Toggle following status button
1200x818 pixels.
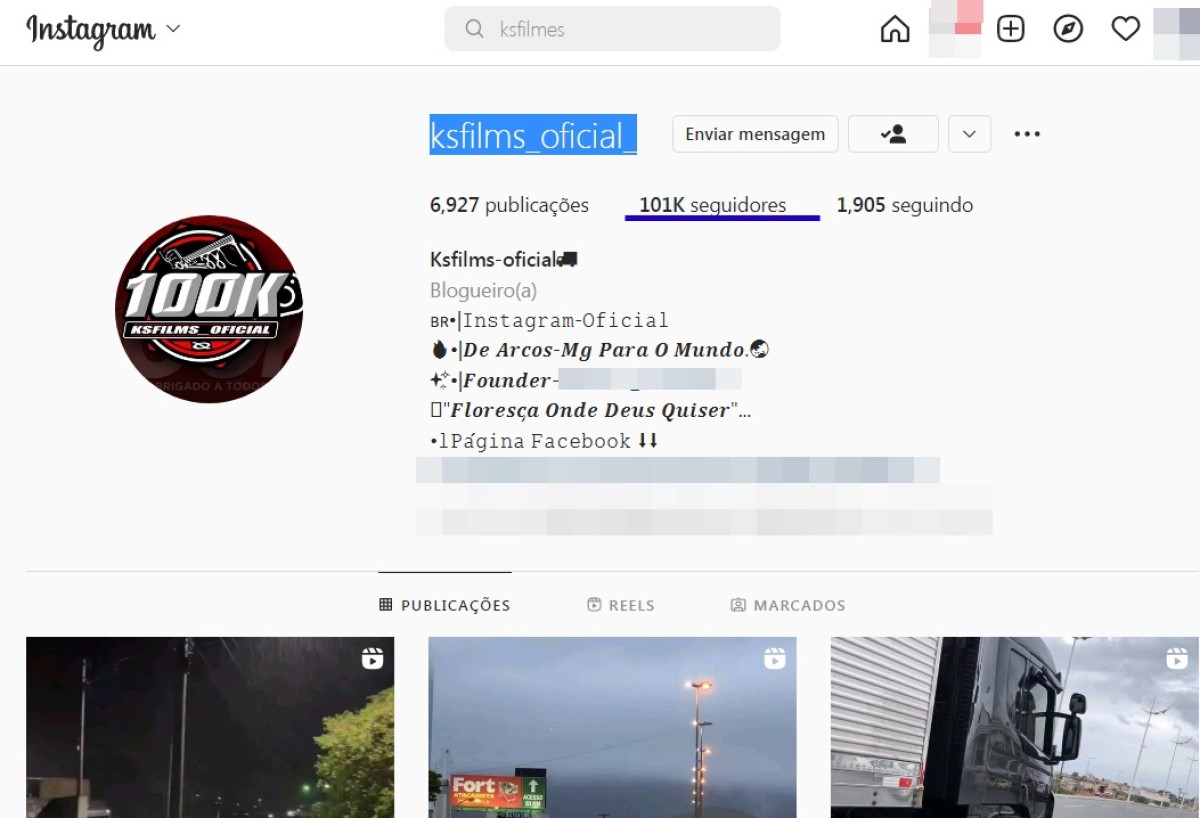pos(893,134)
